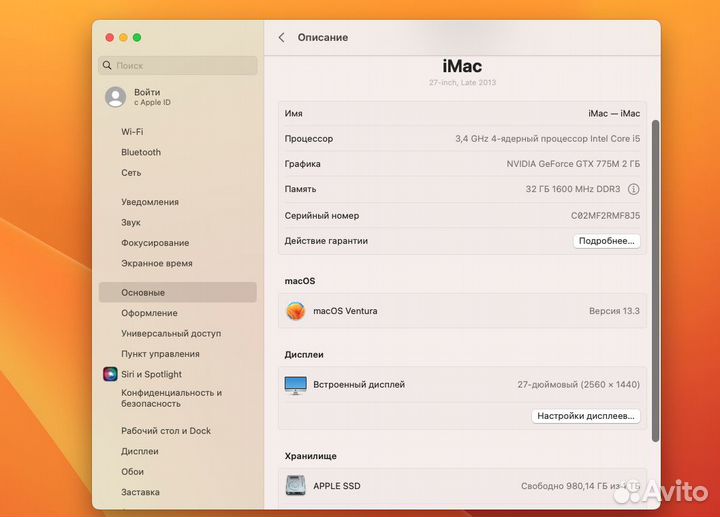Select Сеть in the sidebar

pos(178,173)
